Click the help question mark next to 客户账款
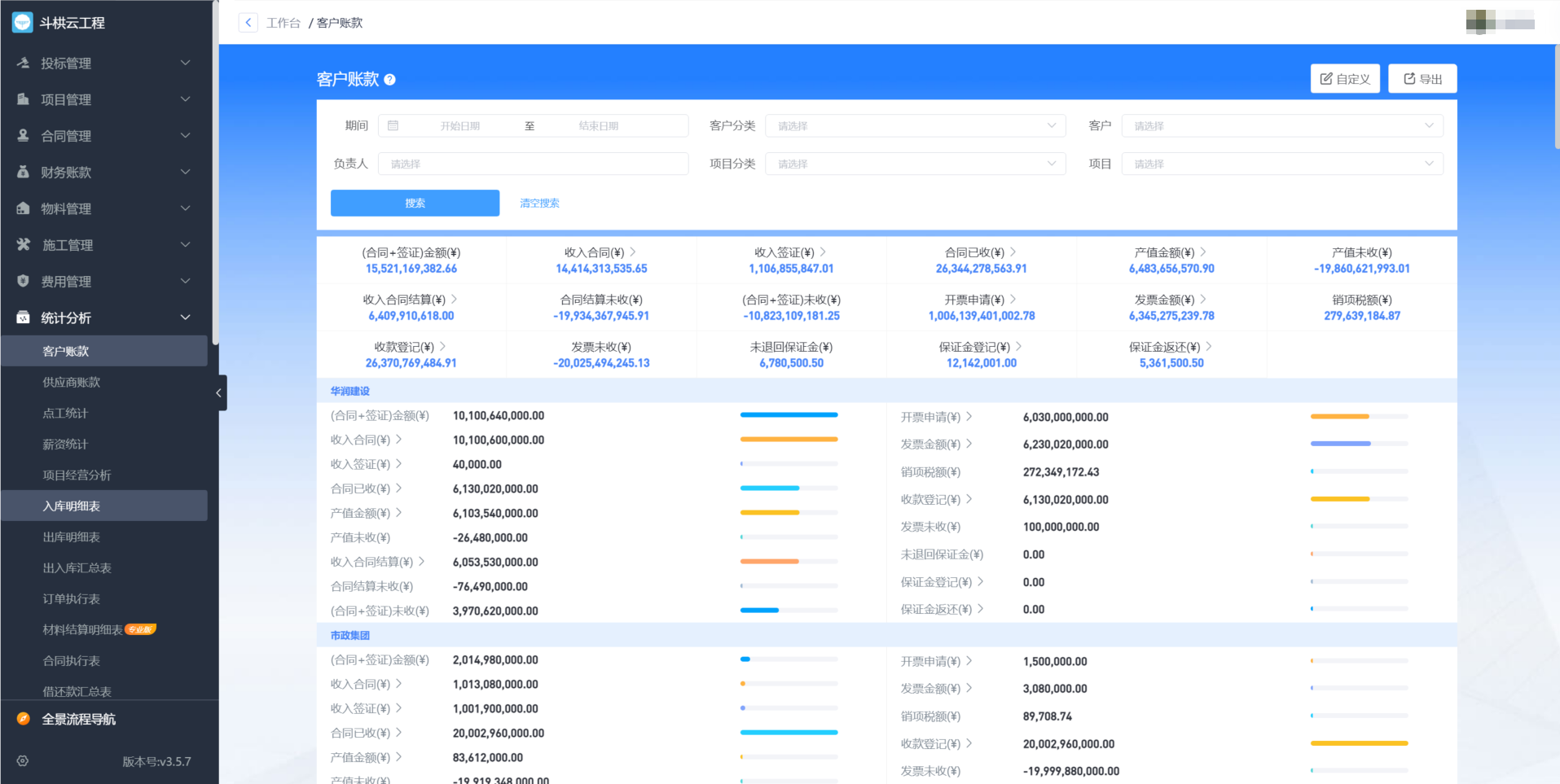Viewport: 1560px width, 784px height. [x=389, y=80]
